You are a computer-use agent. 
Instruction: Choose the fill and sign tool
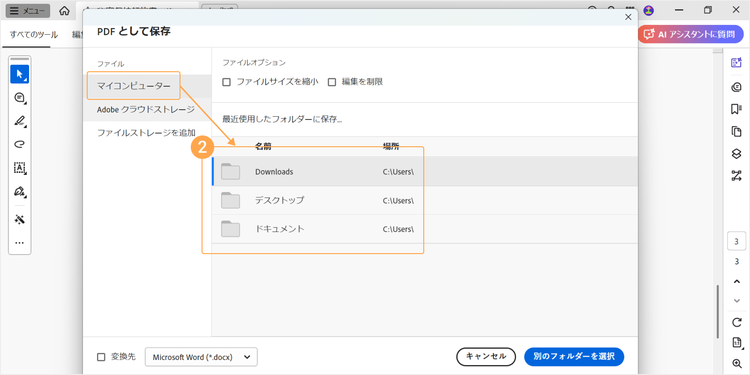pos(20,192)
